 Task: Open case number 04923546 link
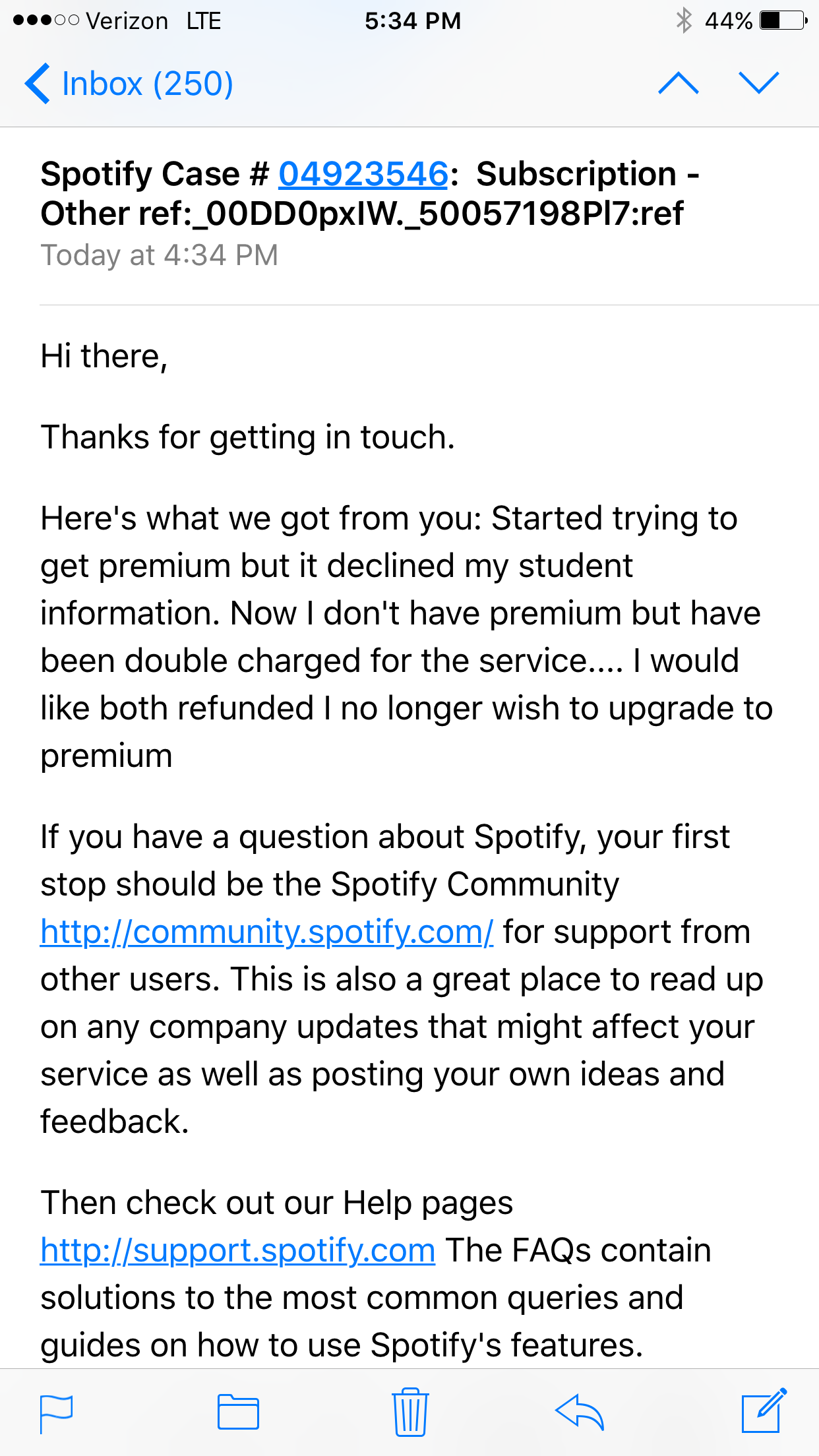pos(363,174)
